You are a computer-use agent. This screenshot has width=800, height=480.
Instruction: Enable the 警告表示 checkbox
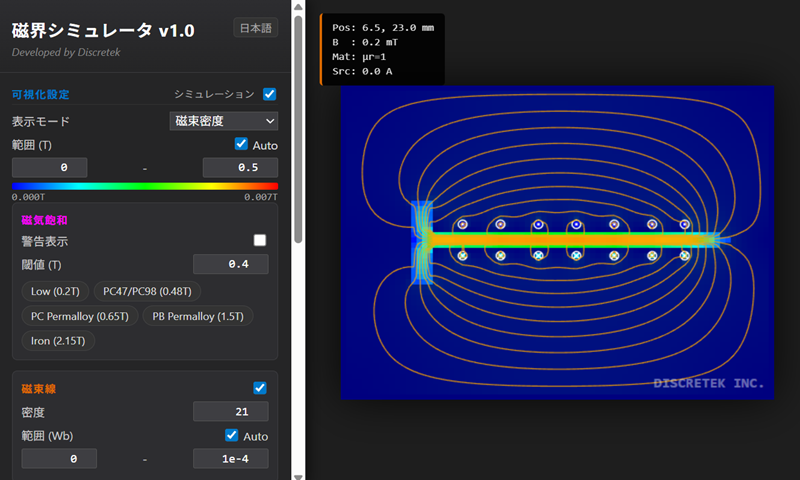click(x=260, y=240)
